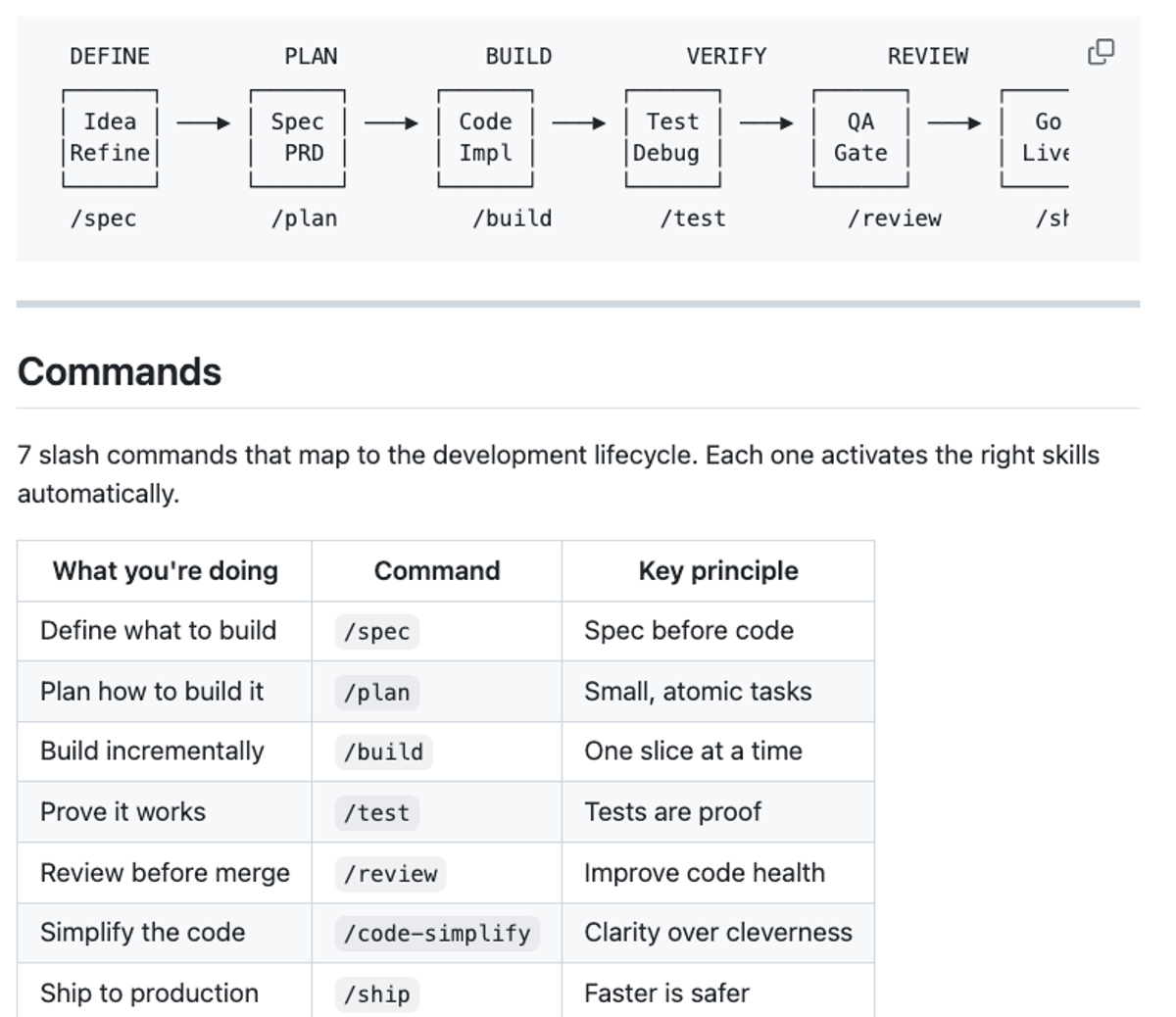The image size is (1176, 1017).
Task: Click the QA Gate box in the diagram
Action: click(858, 137)
